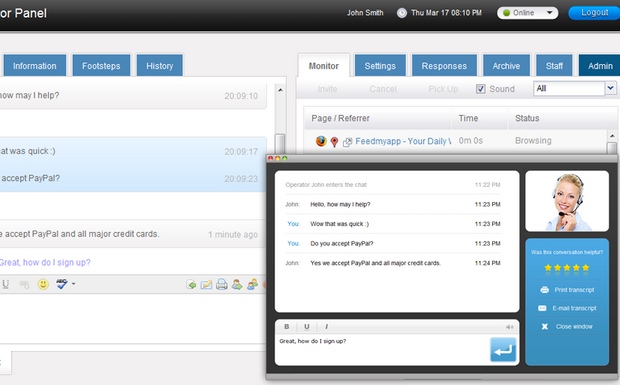The height and width of the screenshot is (385, 620).
Task: Switch to the Information tab
Action: pos(35,66)
